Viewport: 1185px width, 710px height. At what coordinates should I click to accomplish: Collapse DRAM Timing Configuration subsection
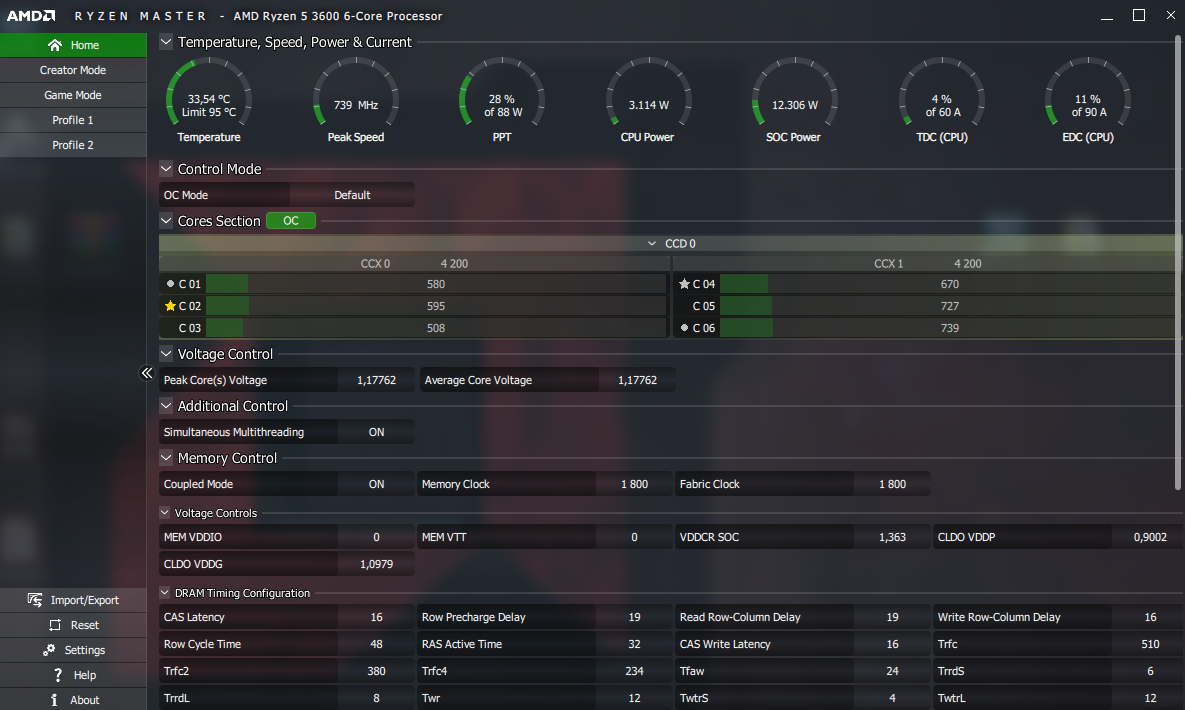pyautogui.click(x=165, y=593)
